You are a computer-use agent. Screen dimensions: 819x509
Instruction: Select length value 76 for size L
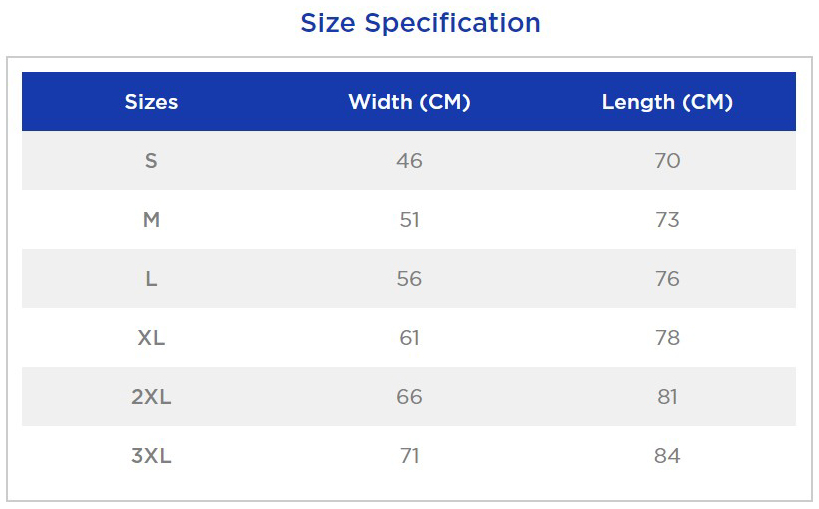(x=667, y=279)
